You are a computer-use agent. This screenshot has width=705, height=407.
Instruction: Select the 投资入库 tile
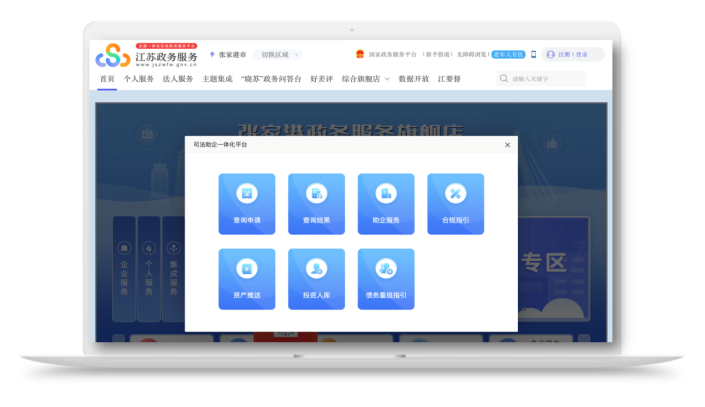pyautogui.click(x=316, y=279)
